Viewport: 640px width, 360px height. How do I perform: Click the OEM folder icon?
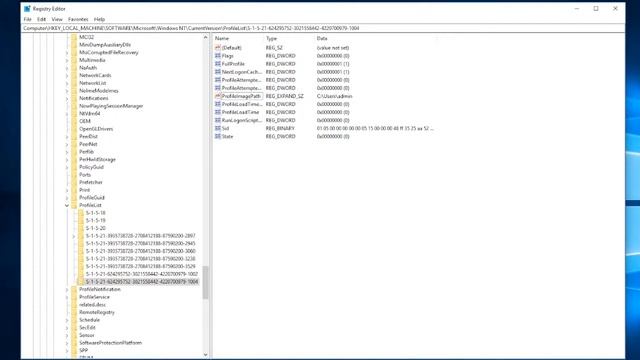[74, 121]
